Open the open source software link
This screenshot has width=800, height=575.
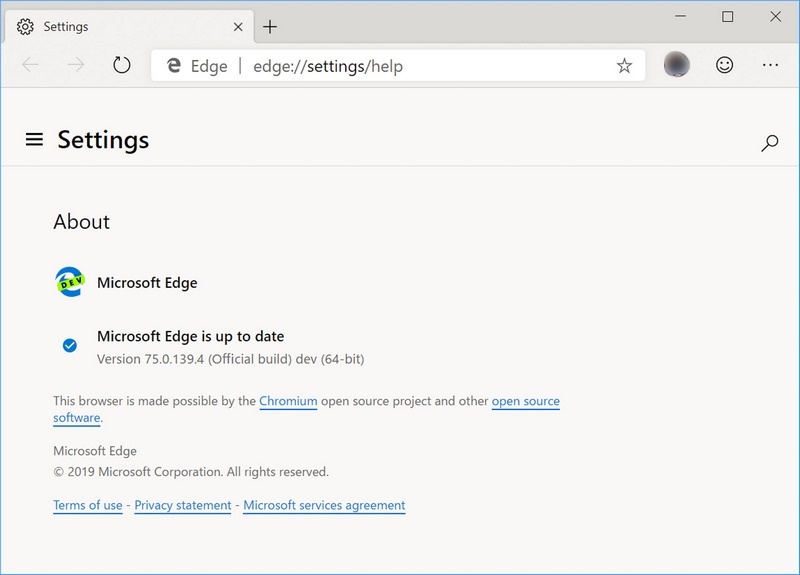tap(526, 401)
